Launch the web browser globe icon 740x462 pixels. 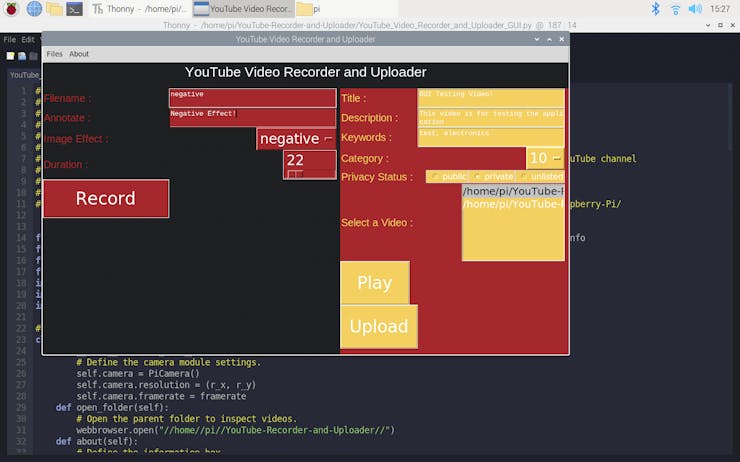click(x=34, y=8)
